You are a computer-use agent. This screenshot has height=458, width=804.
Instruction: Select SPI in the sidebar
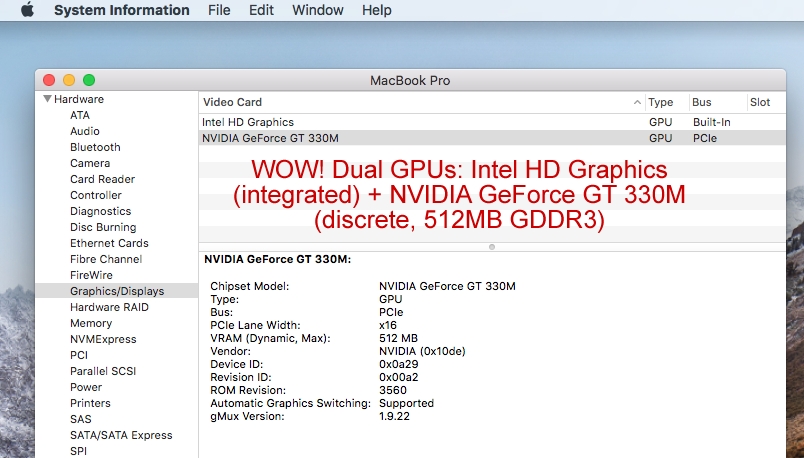point(78,451)
